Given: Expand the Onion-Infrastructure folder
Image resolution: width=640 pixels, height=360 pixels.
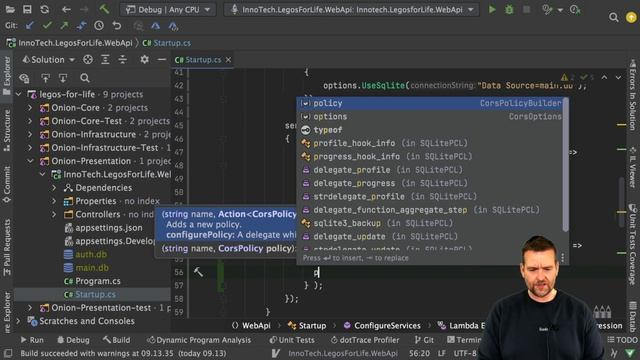Looking at the screenshot, I should [x=30, y=134].
